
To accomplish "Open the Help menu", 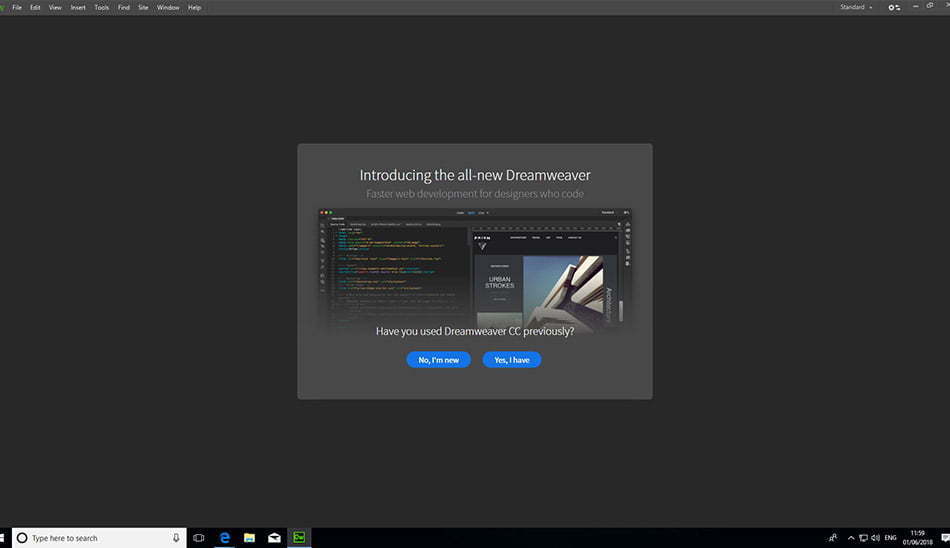I will 194,7.
